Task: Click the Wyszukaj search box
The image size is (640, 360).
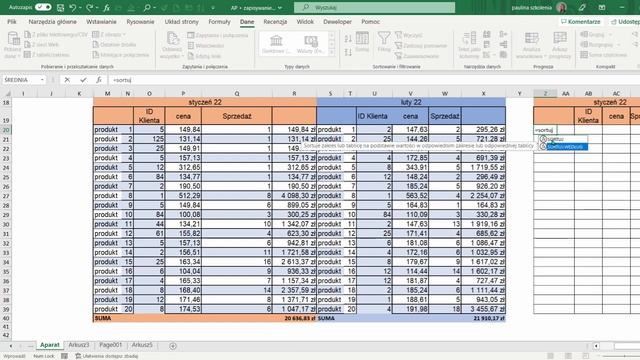Action: click(374, 7)
